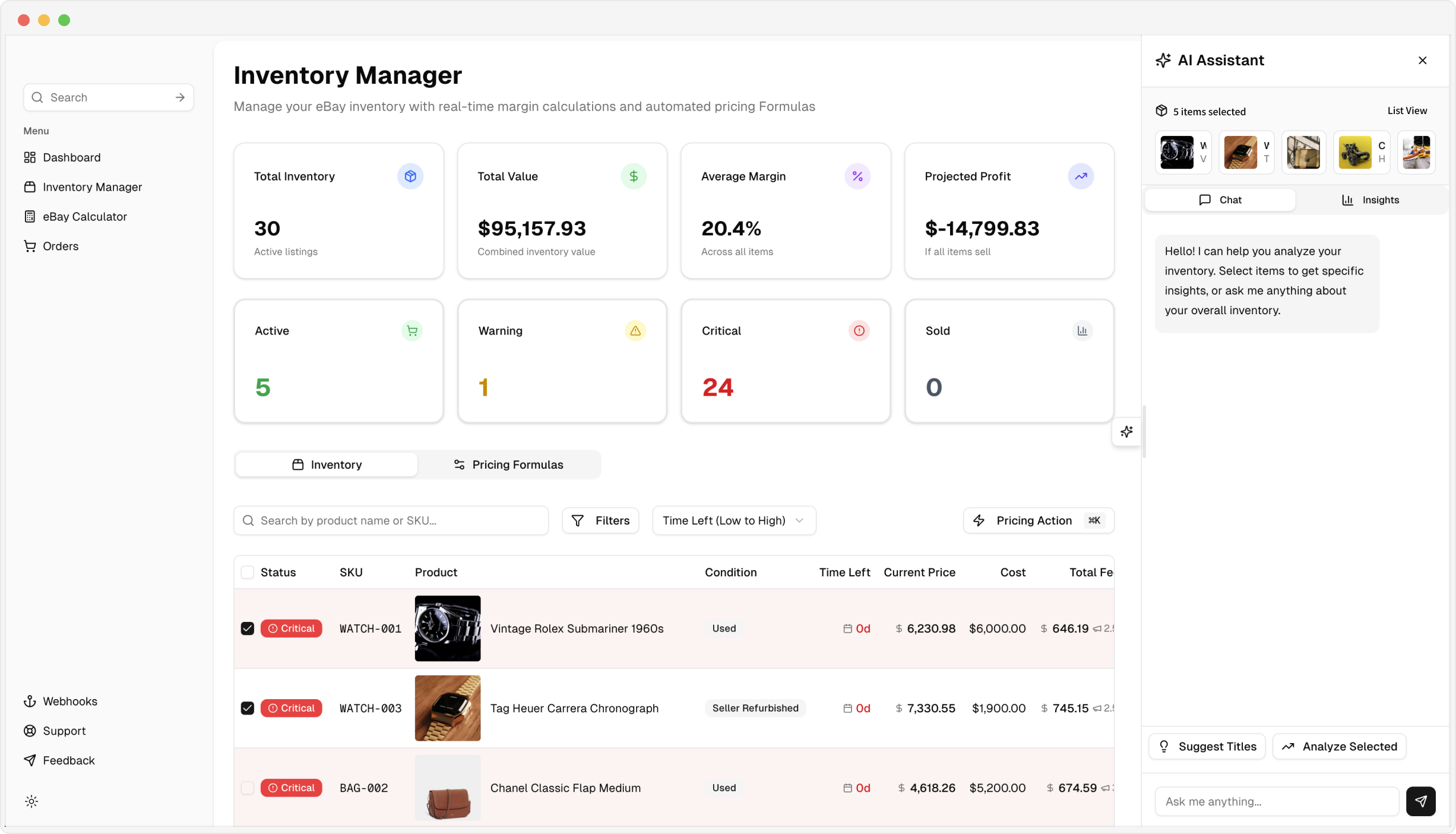The image size is (1456, 834).
Task: Click the AI sparkle toggle icon on the panel edge
Action: click(1126, 432)
